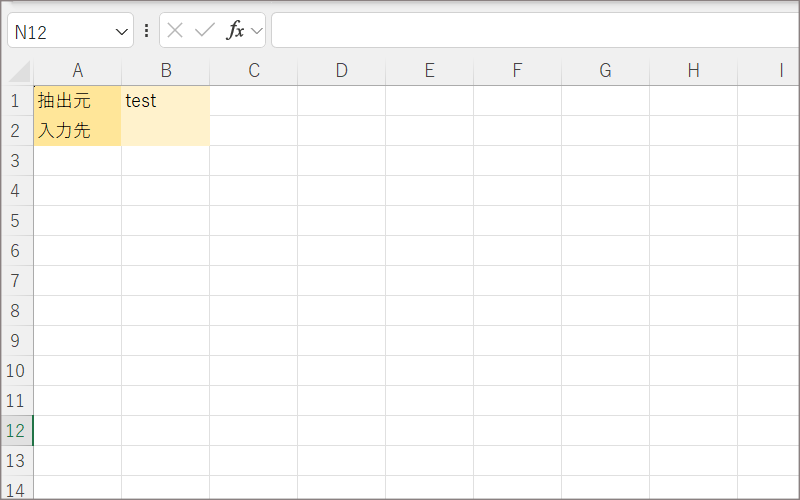The image size is (800, 500).
Task: Select column E header
Action: pos(429,71)
